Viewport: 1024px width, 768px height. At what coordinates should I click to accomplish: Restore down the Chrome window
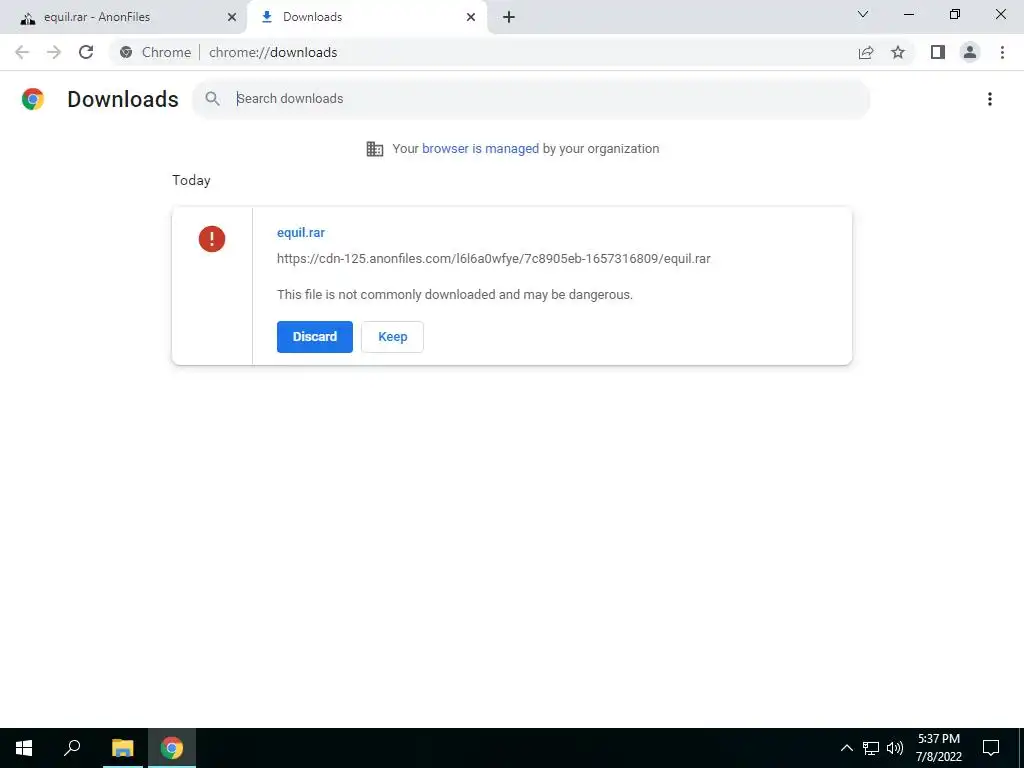(955, 14)
